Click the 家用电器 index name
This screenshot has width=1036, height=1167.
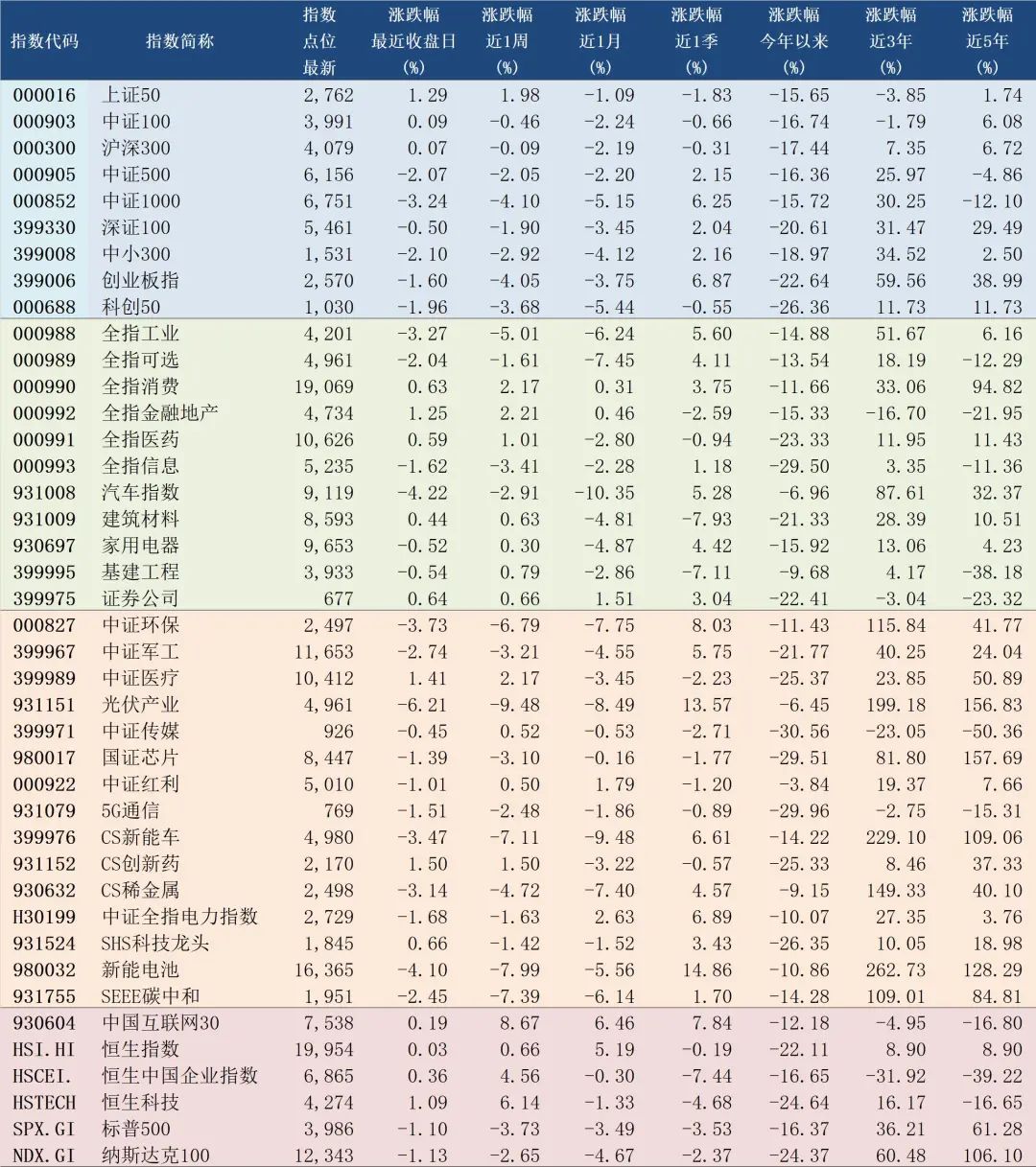click(x=140, y=546)
